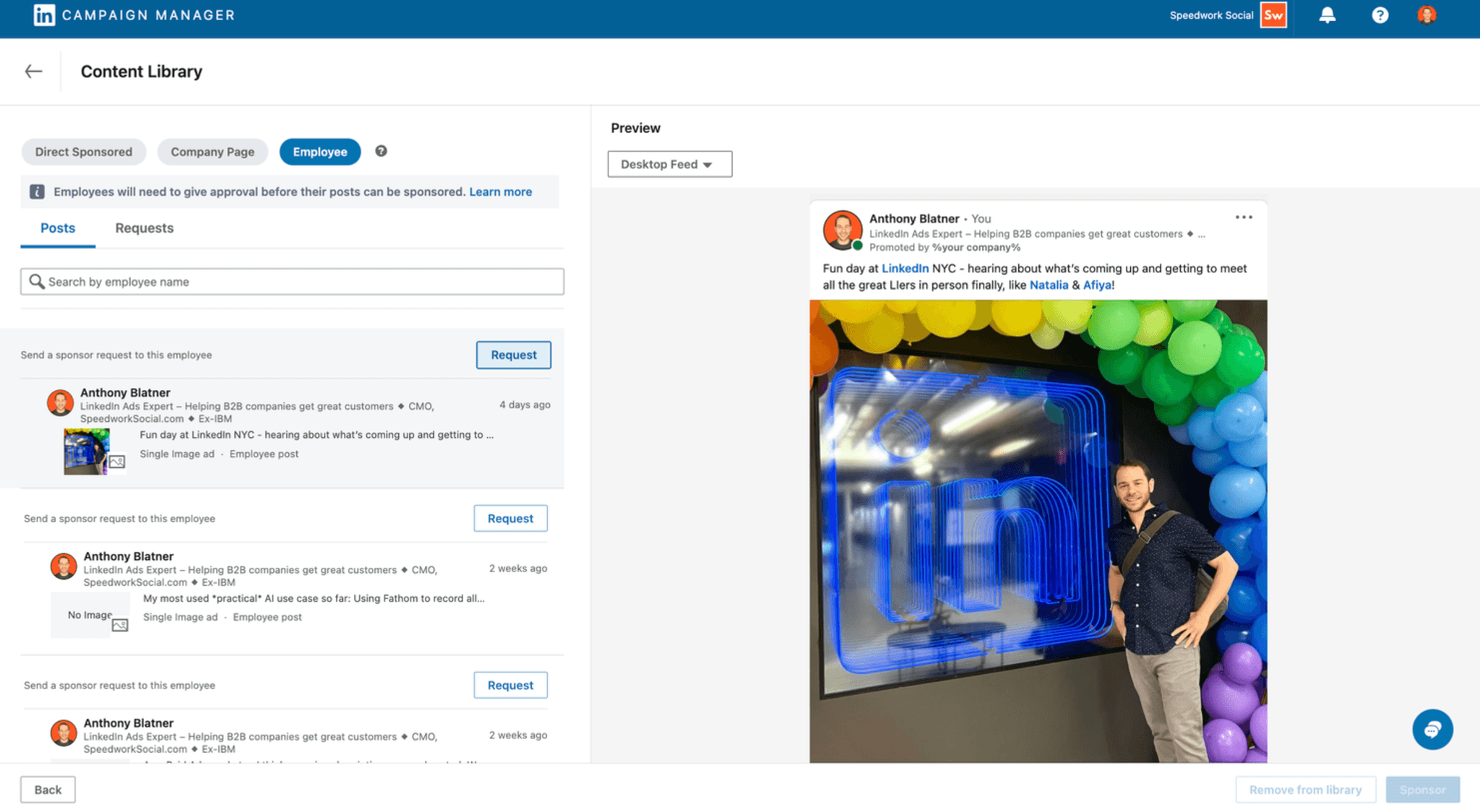
Task: Open the Natalia mention link
Action: pyautogui.click(x=1049, y=285)
